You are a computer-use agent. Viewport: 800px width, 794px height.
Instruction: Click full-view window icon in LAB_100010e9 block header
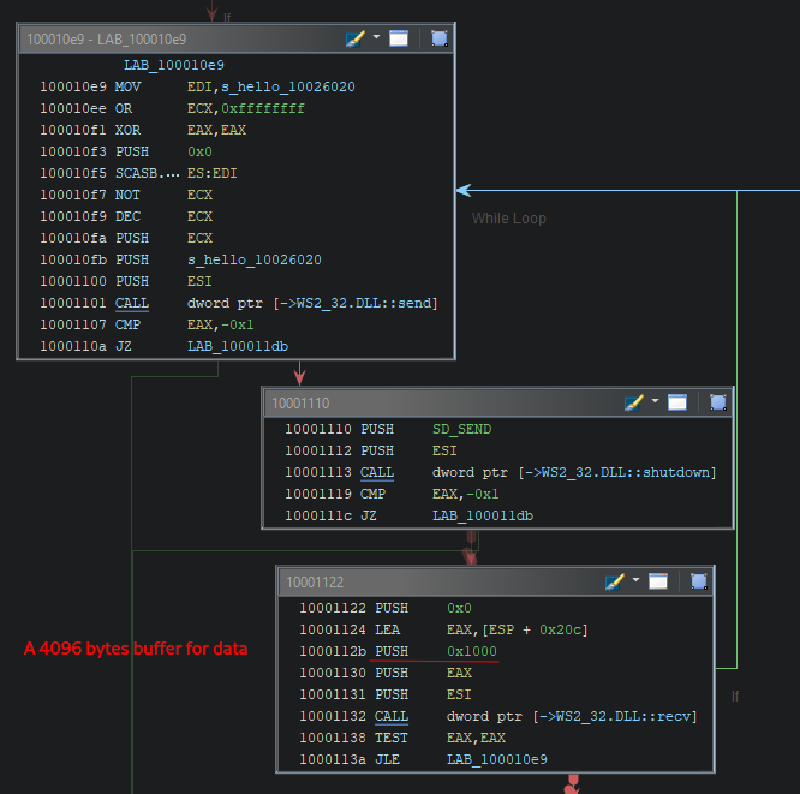point(398,39)
